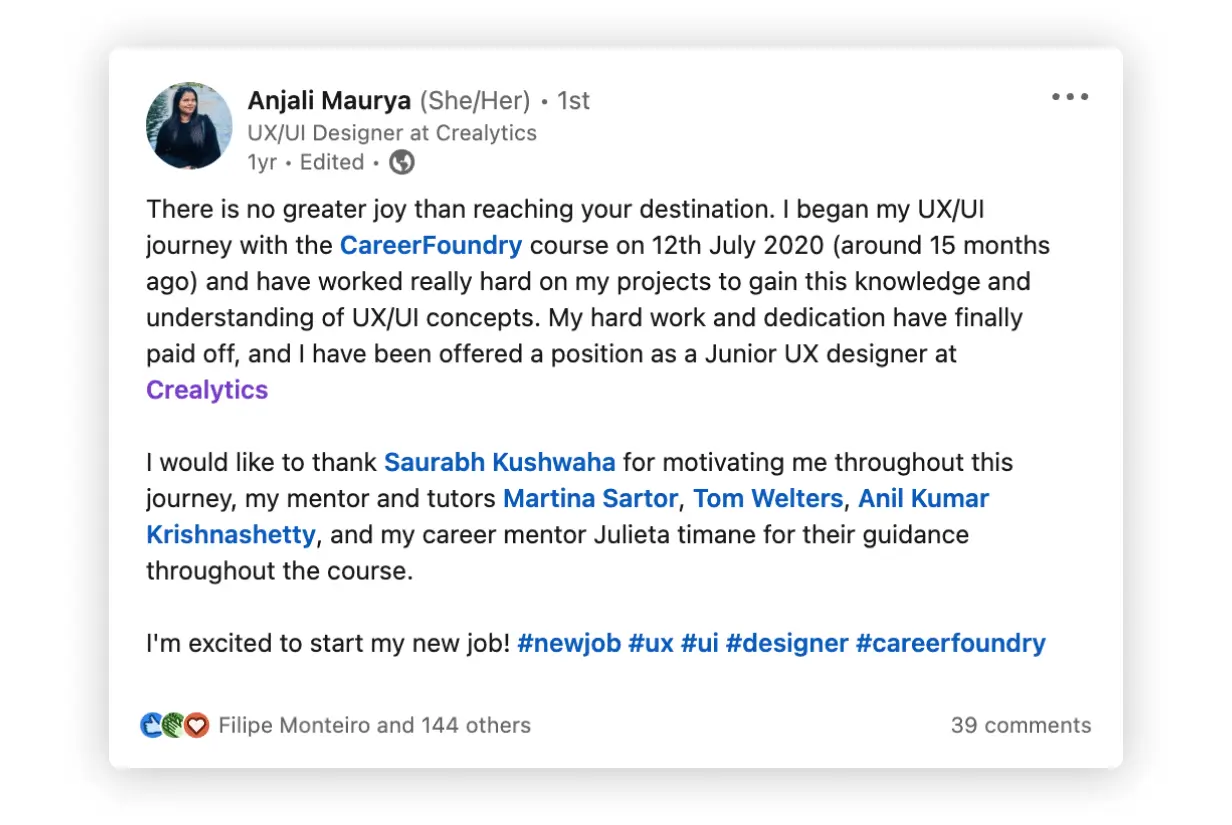Open the #newjob hashtag feed

568,643
